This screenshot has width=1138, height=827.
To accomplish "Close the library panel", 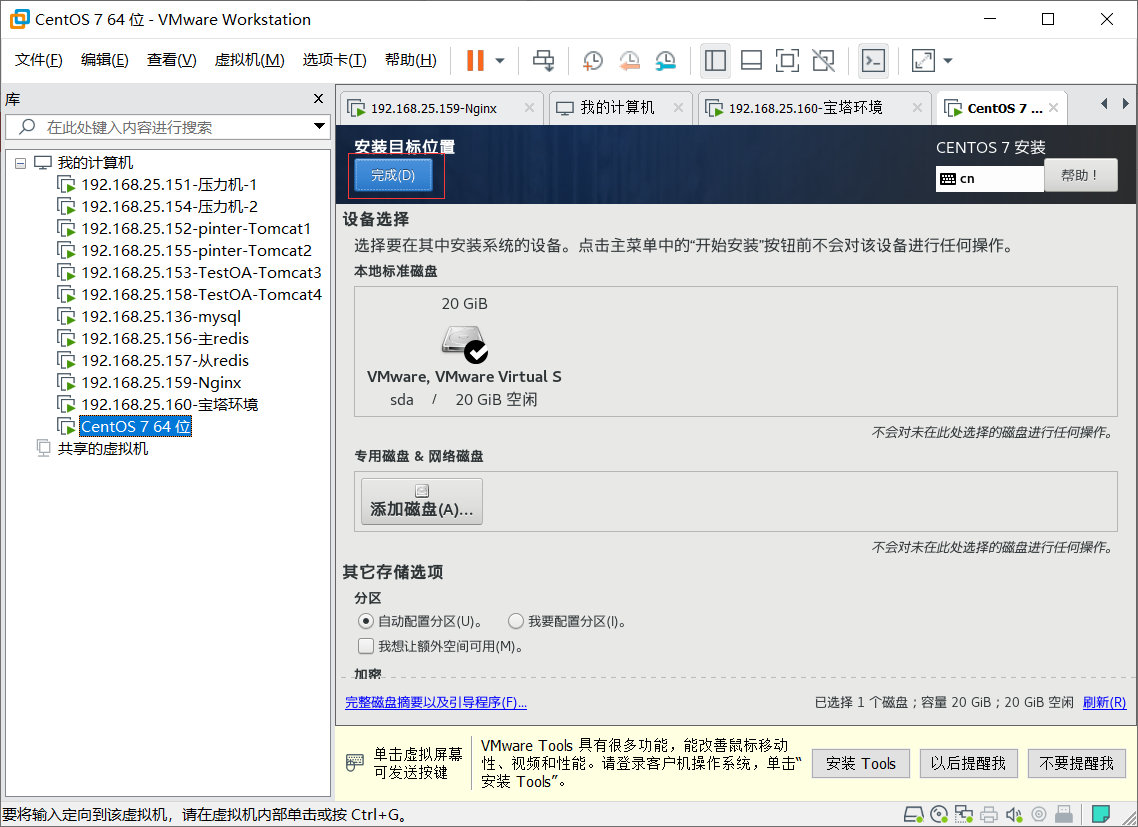I will coord(318,99).
